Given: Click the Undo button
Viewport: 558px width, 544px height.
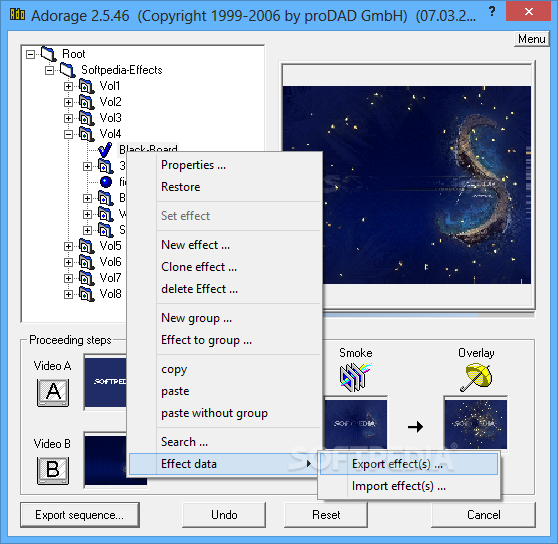Looking at the screenshot, I should 224,515.
